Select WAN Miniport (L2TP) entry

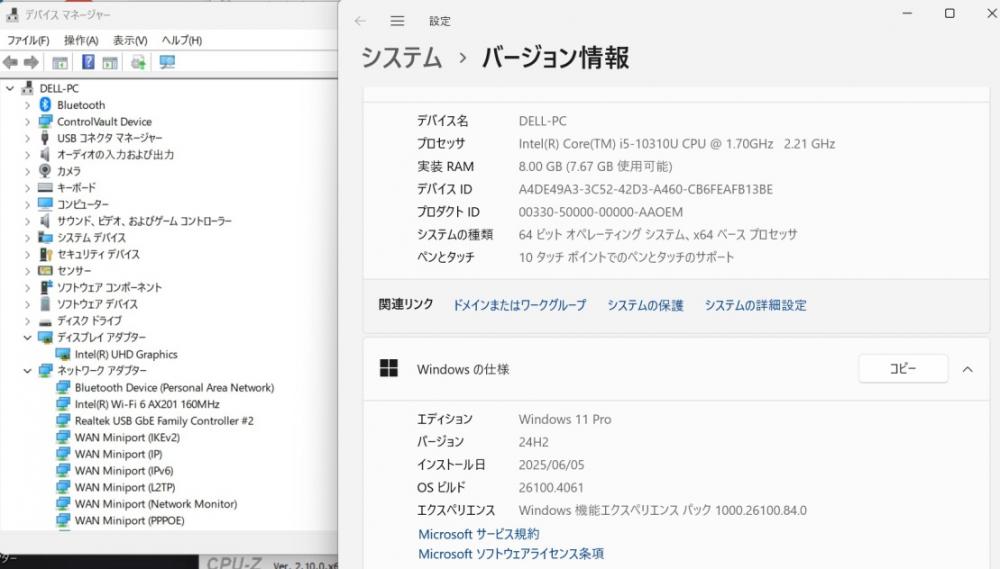tap(124, 487)
